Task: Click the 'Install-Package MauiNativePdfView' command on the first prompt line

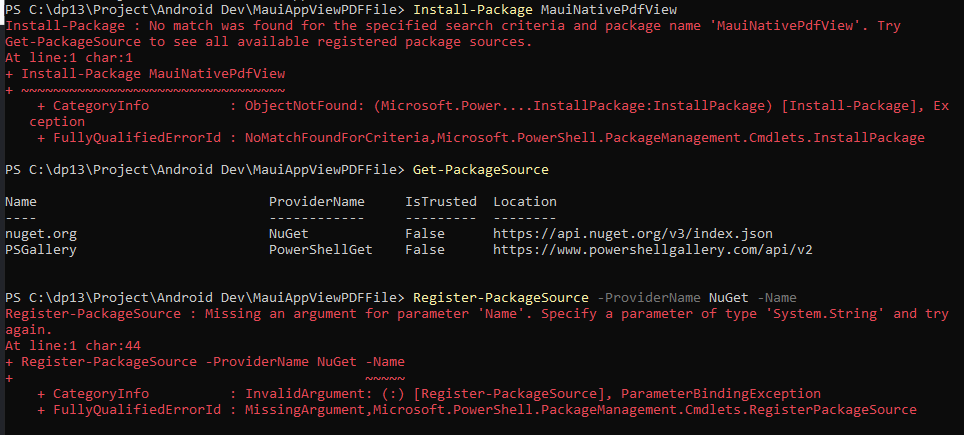Action: point(545,10)
